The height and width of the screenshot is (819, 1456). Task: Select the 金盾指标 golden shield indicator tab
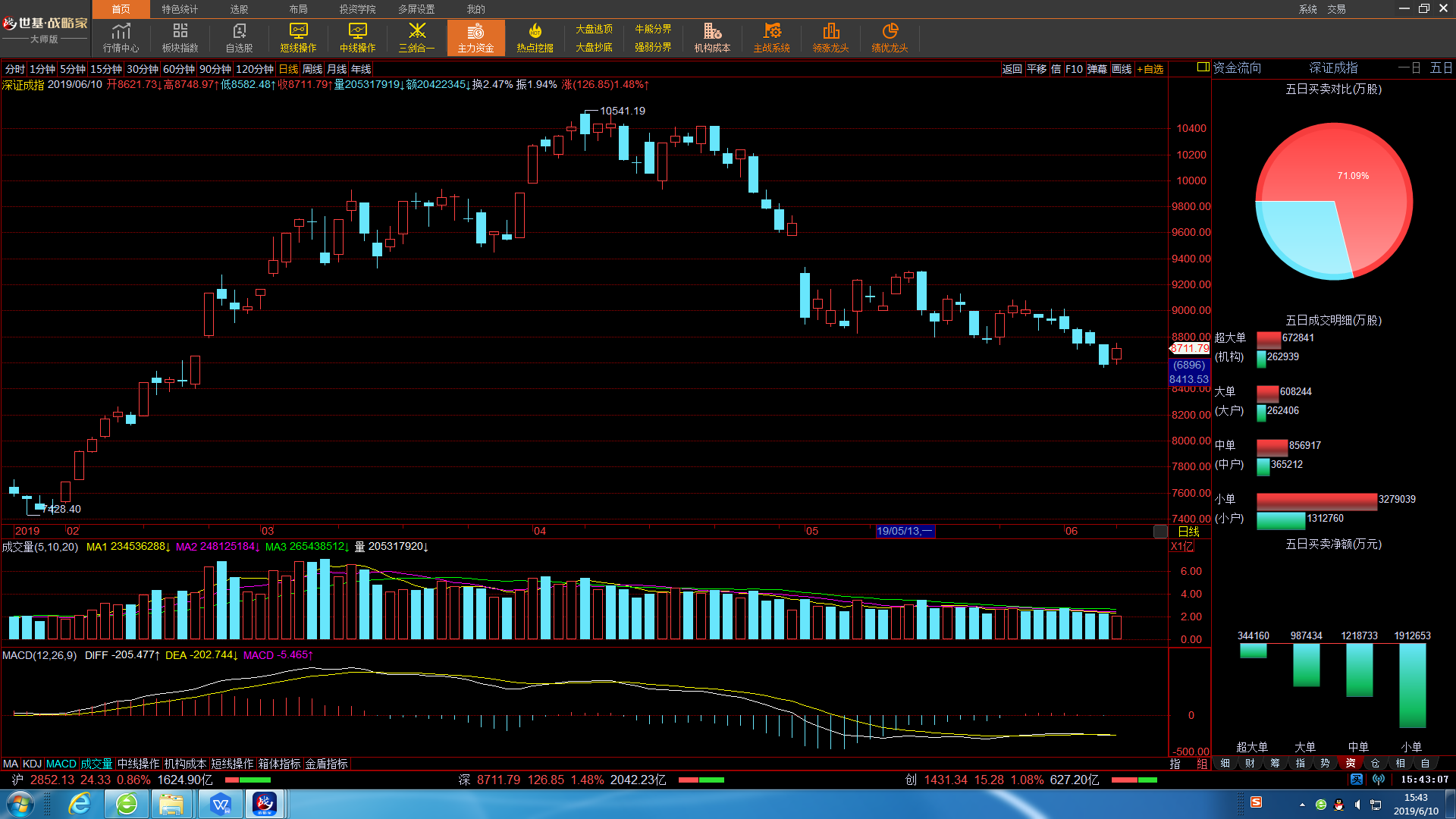327,764
